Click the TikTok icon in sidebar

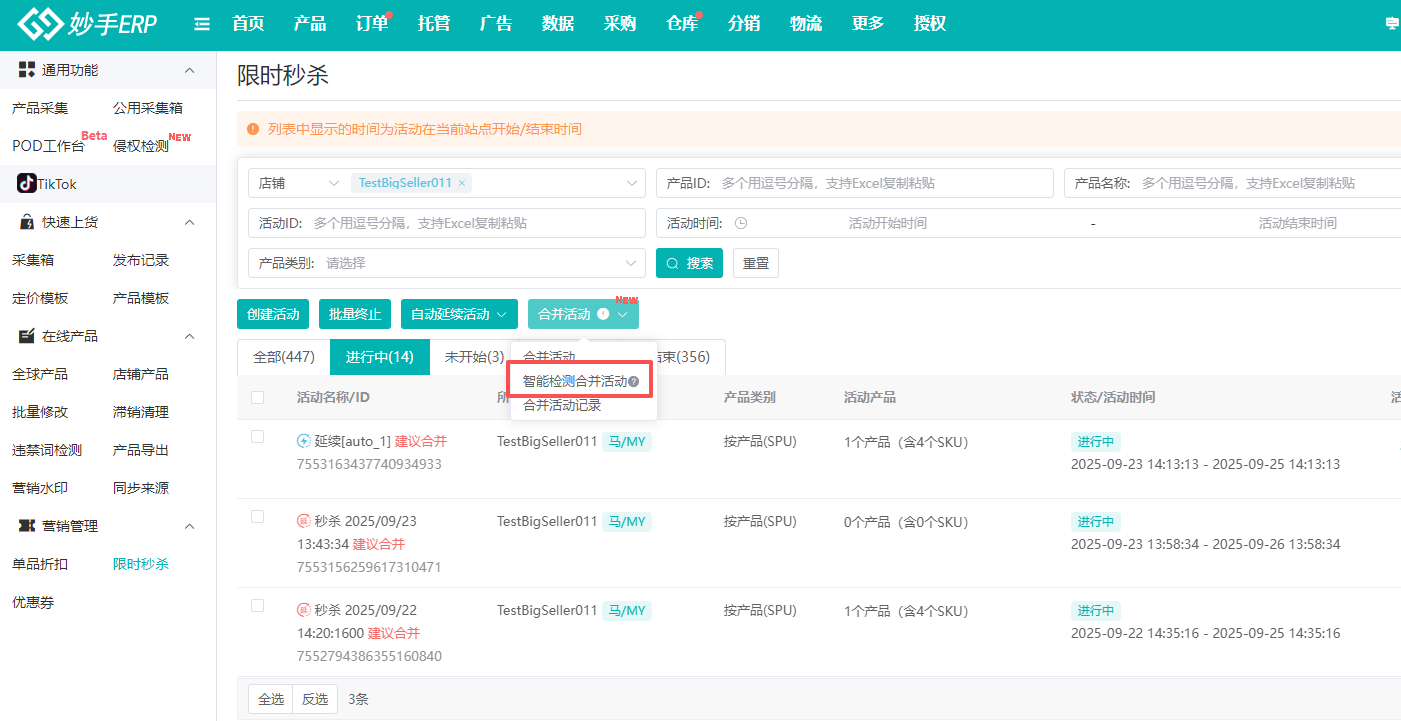pyautogui.click(x=26, y=184)
